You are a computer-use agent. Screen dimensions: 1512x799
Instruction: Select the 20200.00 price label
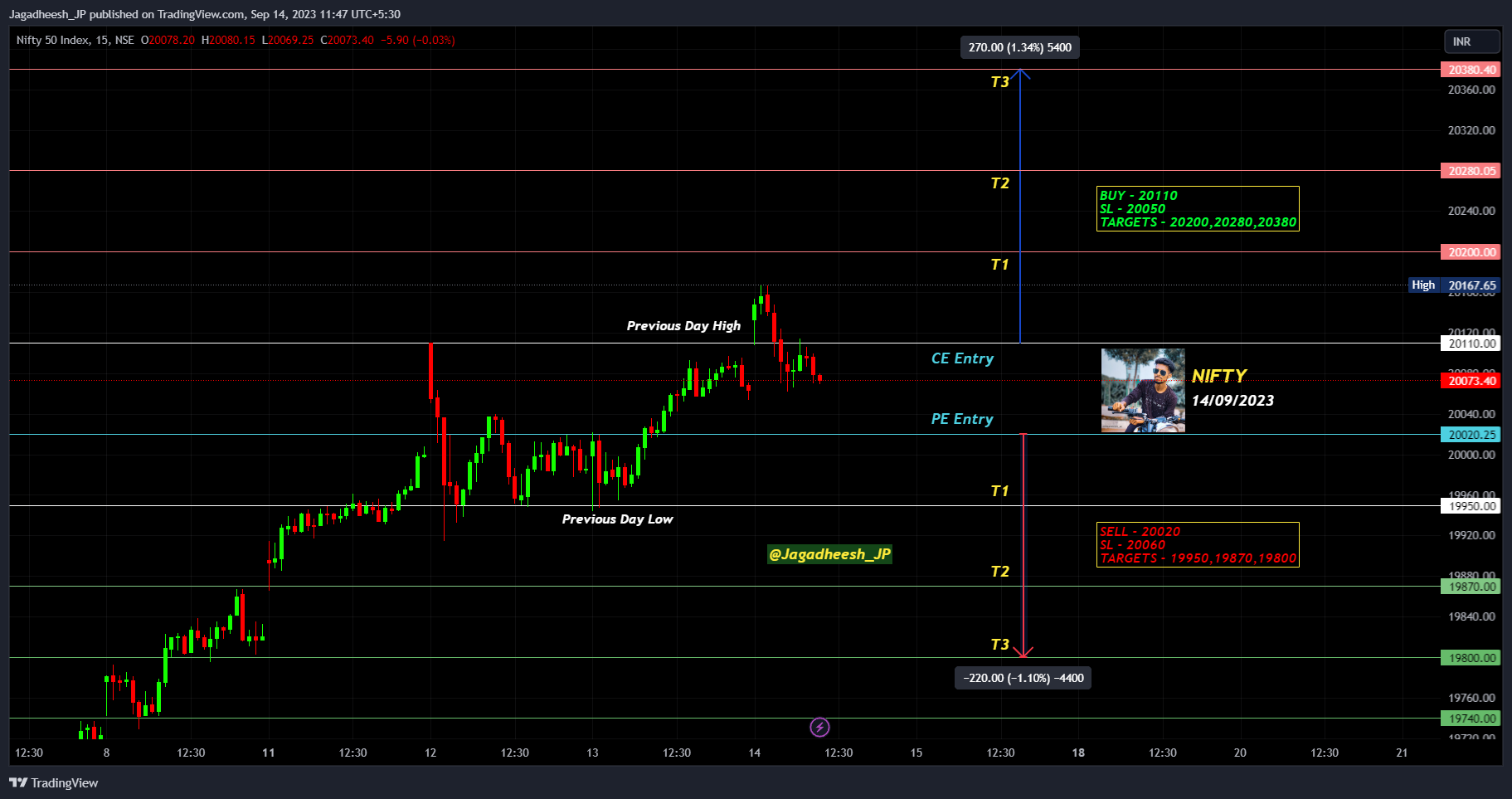point(1471,252)
